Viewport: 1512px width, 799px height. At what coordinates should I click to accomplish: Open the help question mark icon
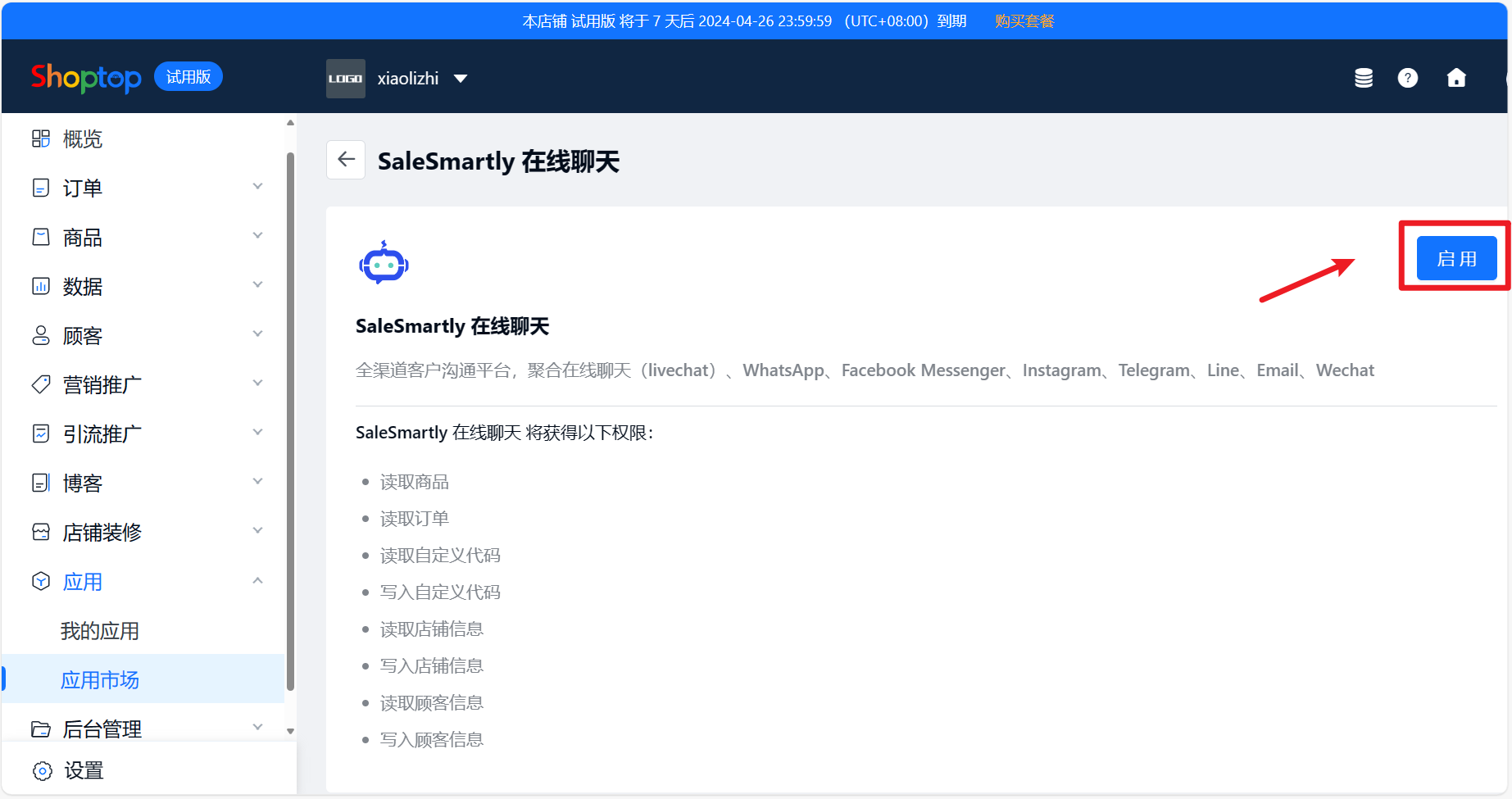click(1407, 78)
